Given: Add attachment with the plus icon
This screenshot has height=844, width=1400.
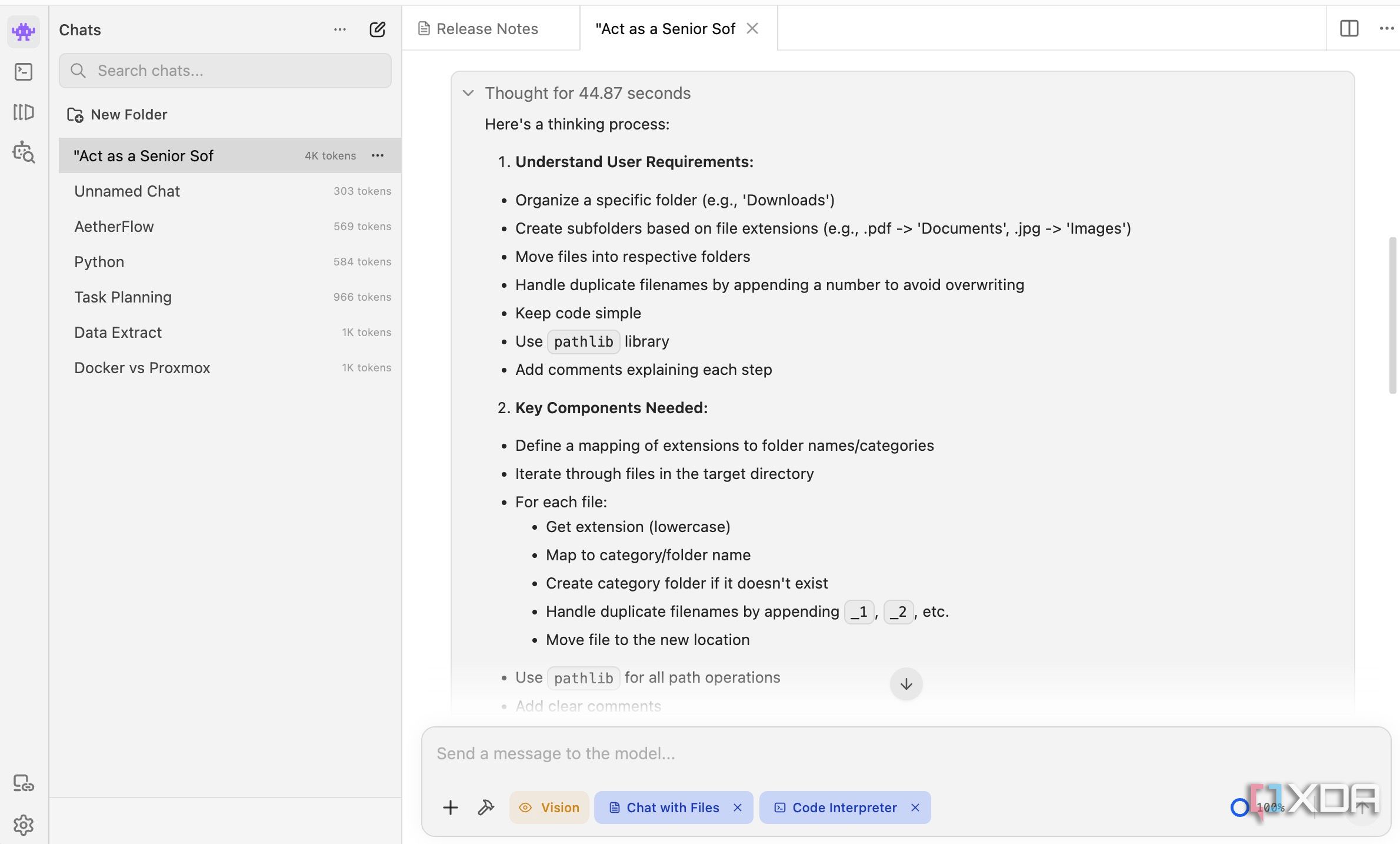Looking at the screenshot, I should tap(450, 808).
